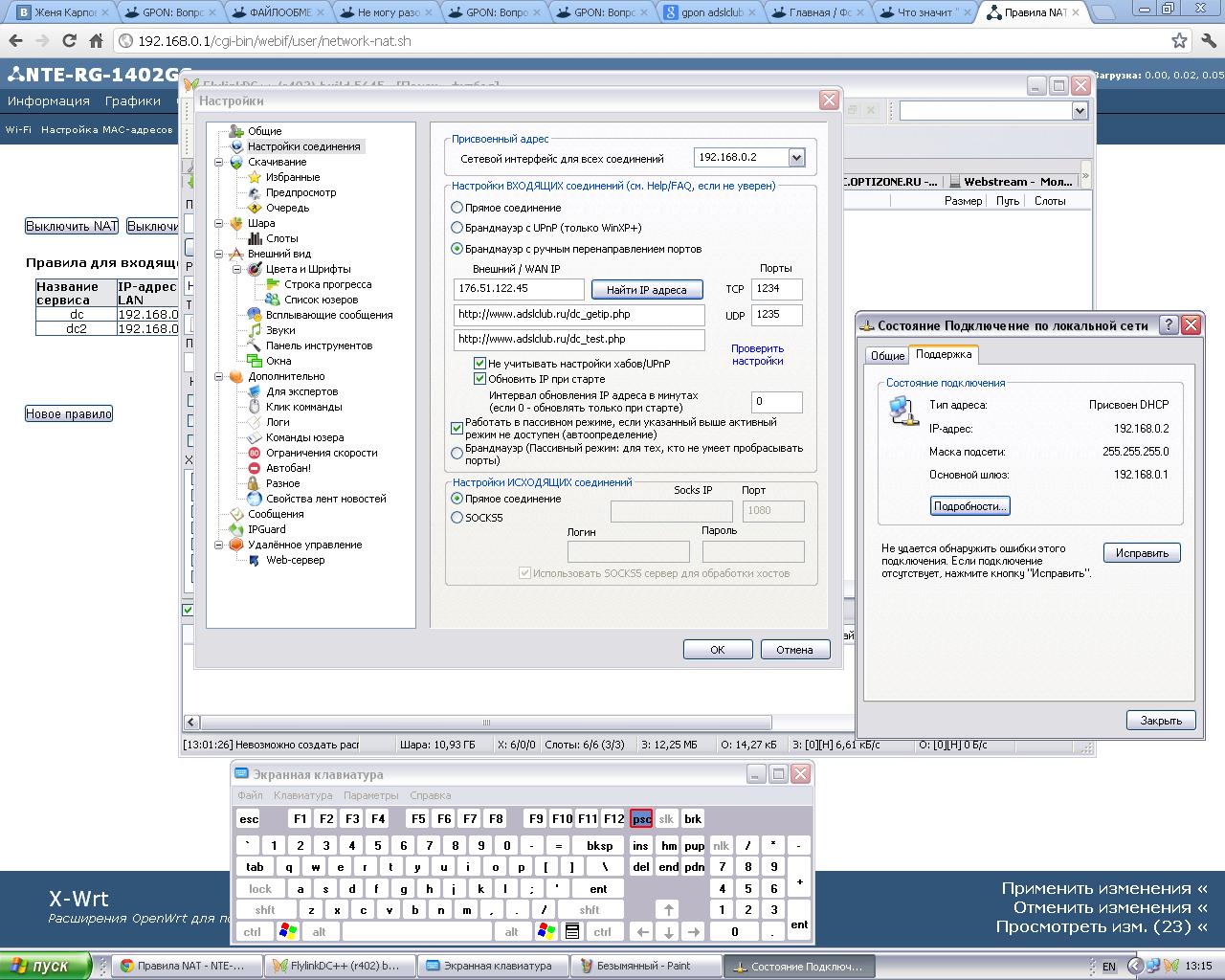This screenshot has width=1225, height=980.
Task: Click the horizontal scrollbar below the hub window
Action: [x=486, y=723]
